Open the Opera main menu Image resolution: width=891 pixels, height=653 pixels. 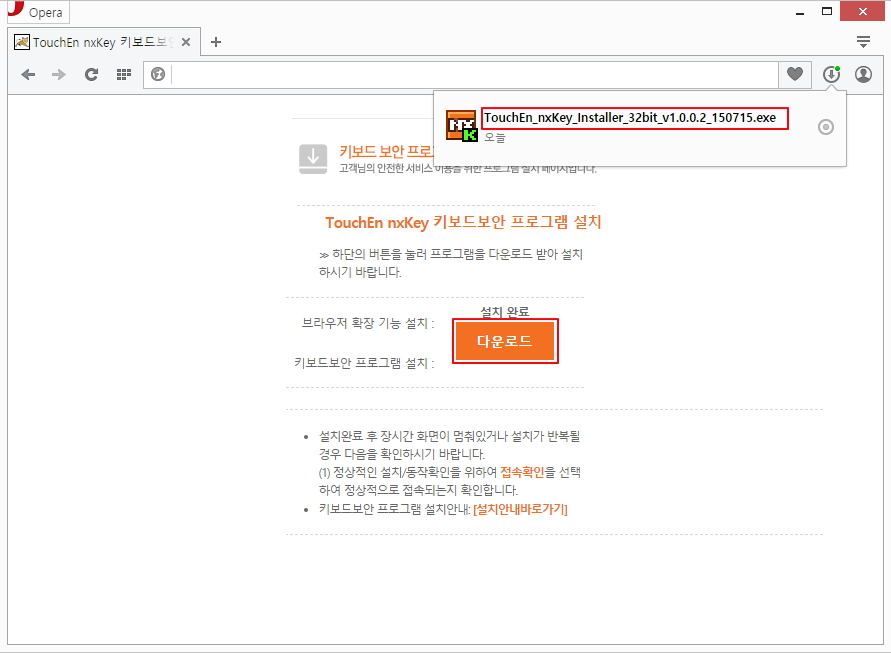pyautogui.click(x=38, y=12)
